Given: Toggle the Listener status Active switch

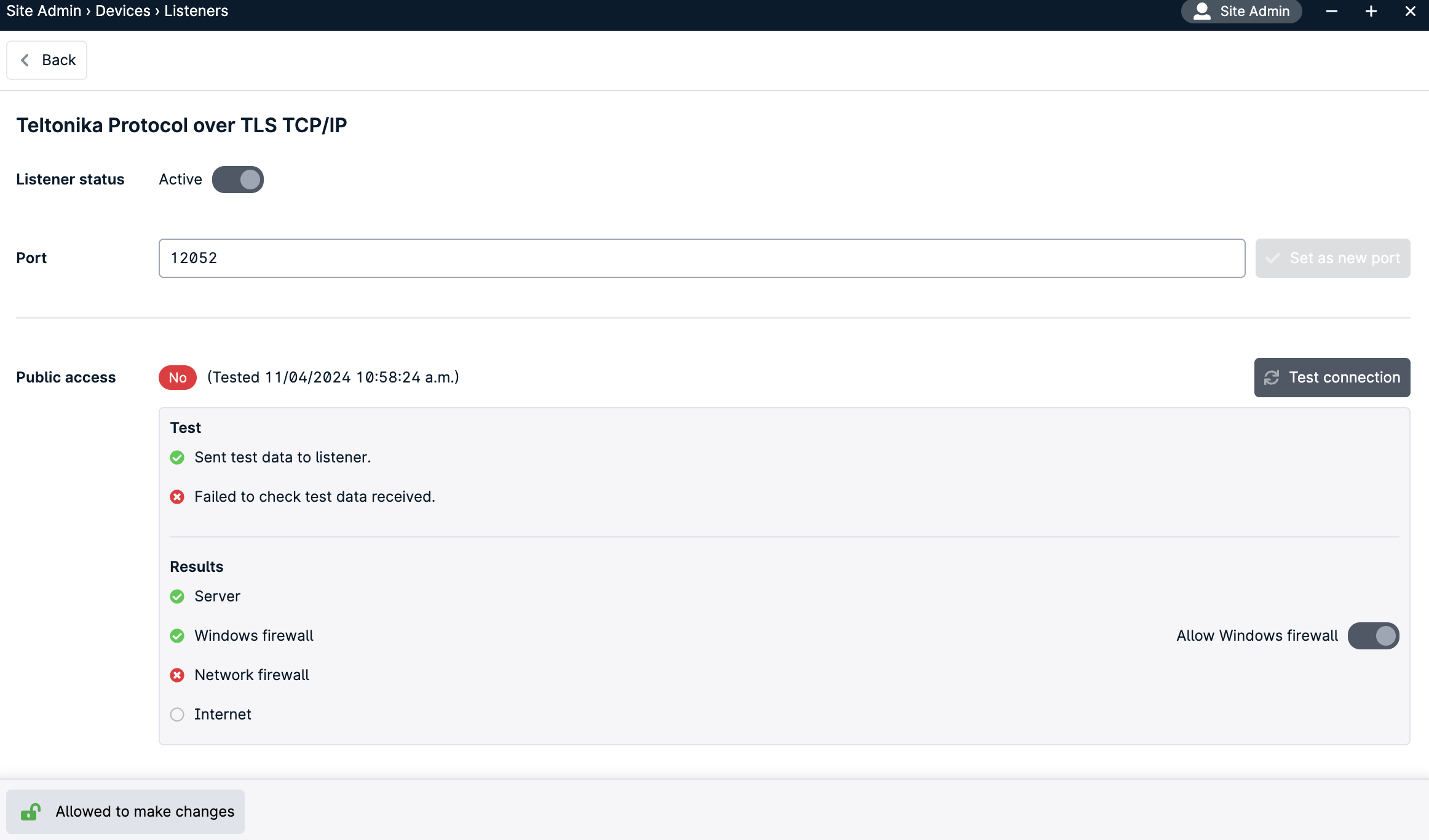Looking at the screenshot, I should (238, 180).
